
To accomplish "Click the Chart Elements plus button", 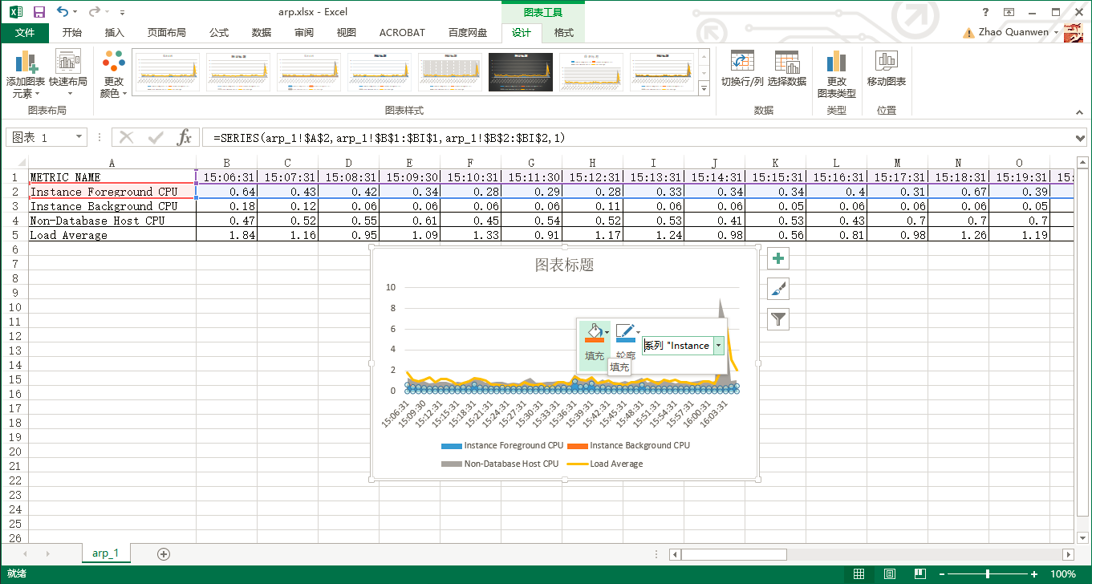I will pos(778,259).
